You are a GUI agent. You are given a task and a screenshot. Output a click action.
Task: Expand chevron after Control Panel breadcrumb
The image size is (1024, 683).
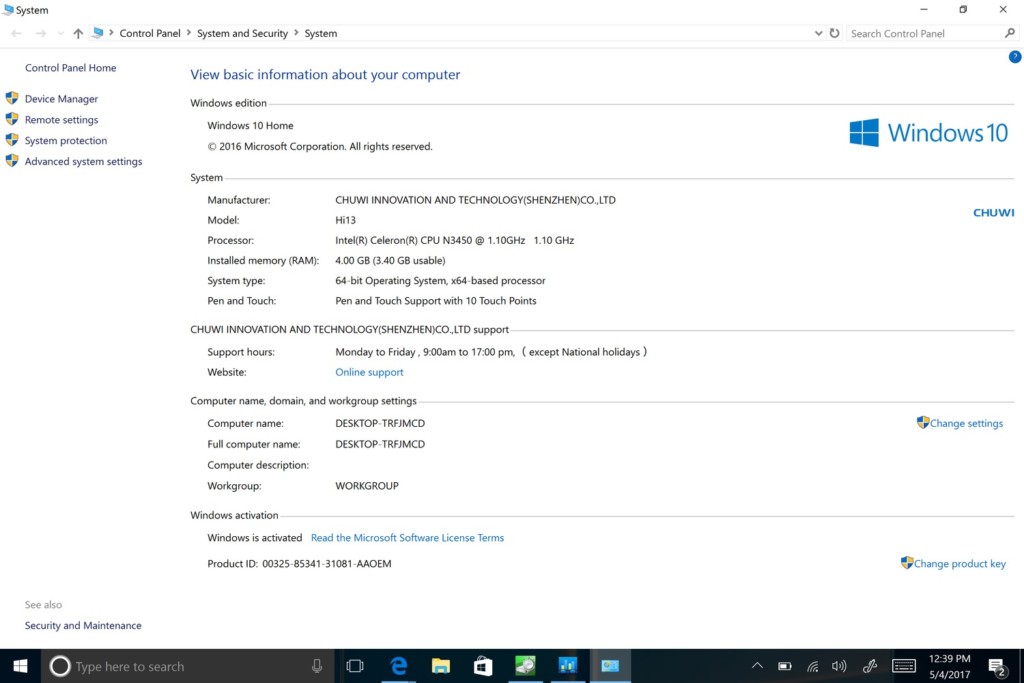(189, 33)
